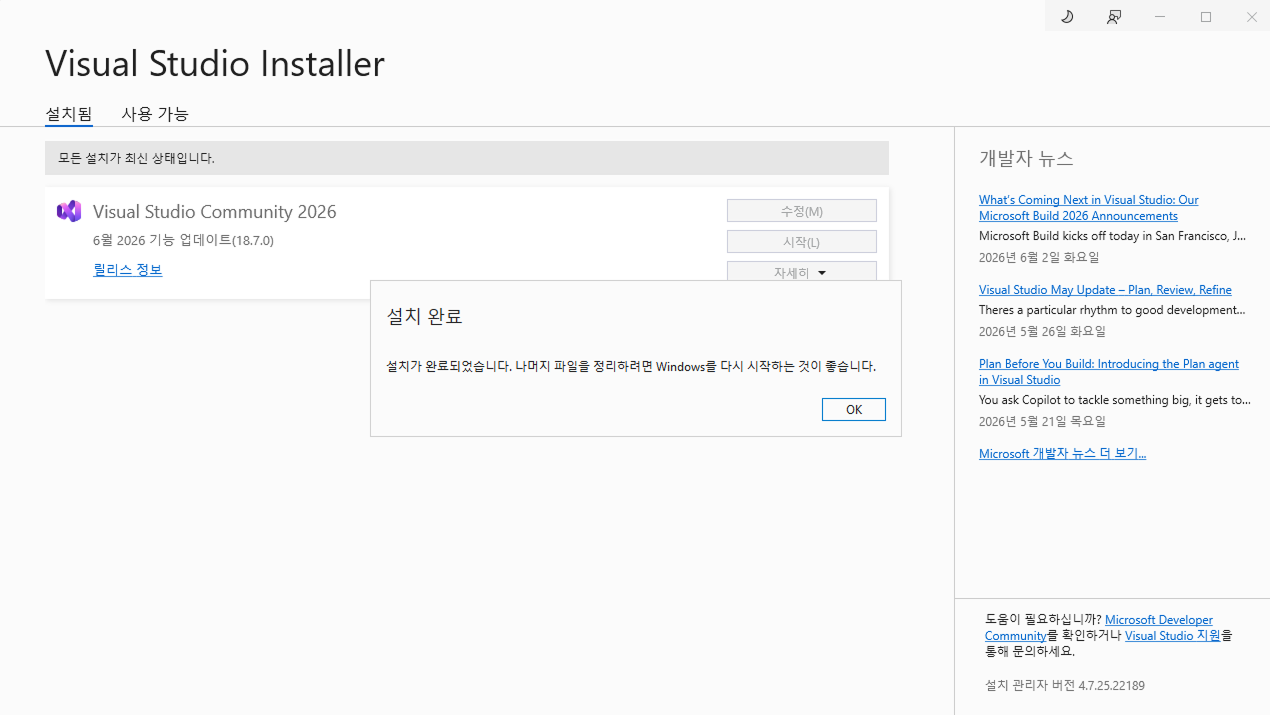
Task: Click the You ask Copilot summary text
Action: click(x=1115, y=400)
